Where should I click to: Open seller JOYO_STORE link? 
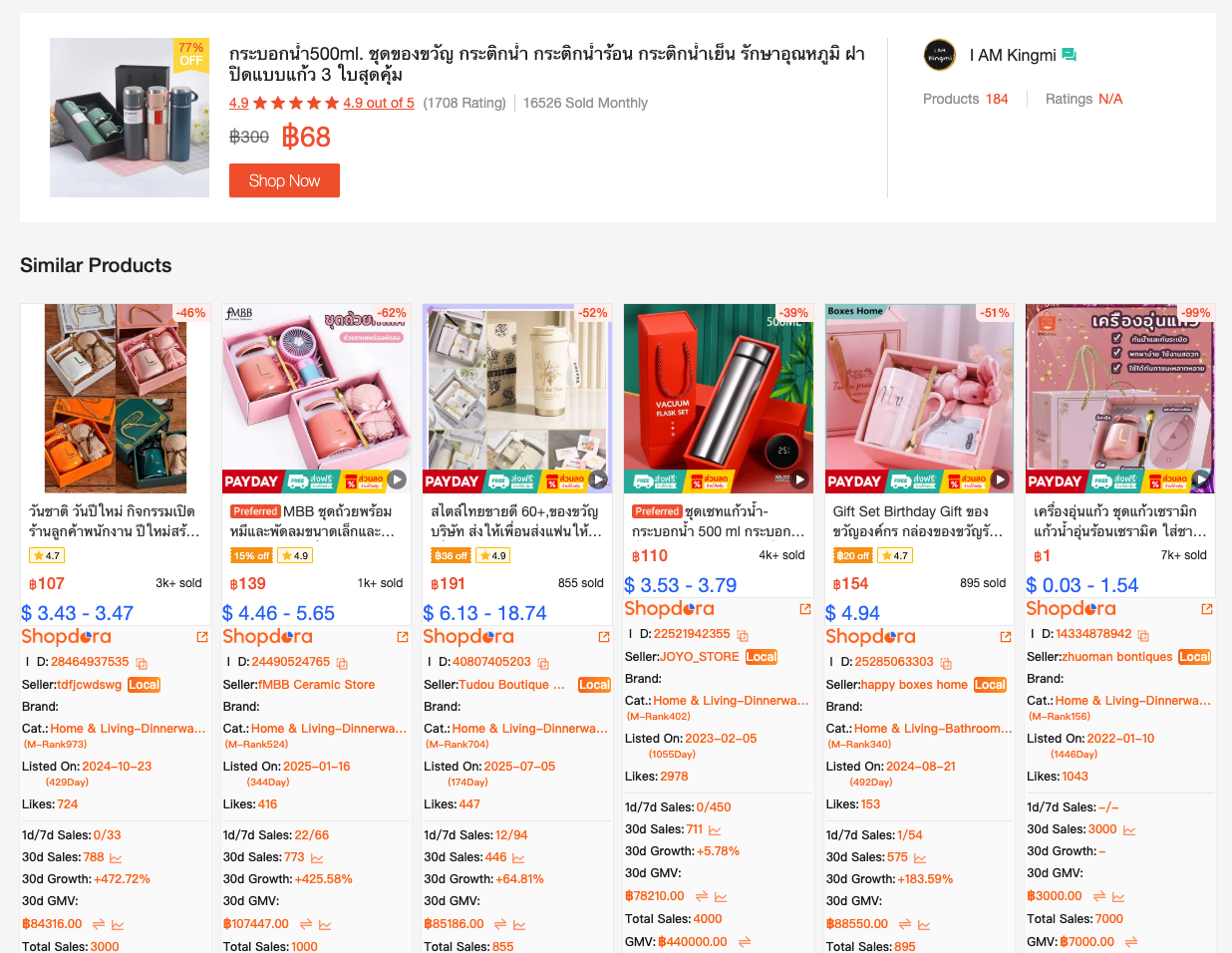700,657
